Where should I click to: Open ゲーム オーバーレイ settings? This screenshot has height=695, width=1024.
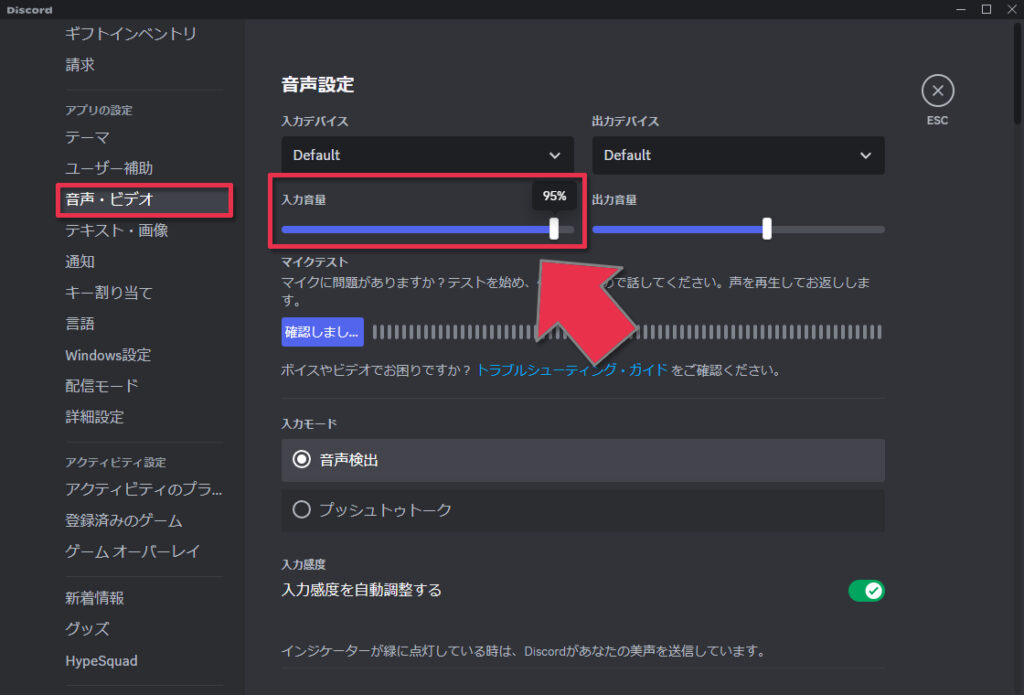coord(133,551)
